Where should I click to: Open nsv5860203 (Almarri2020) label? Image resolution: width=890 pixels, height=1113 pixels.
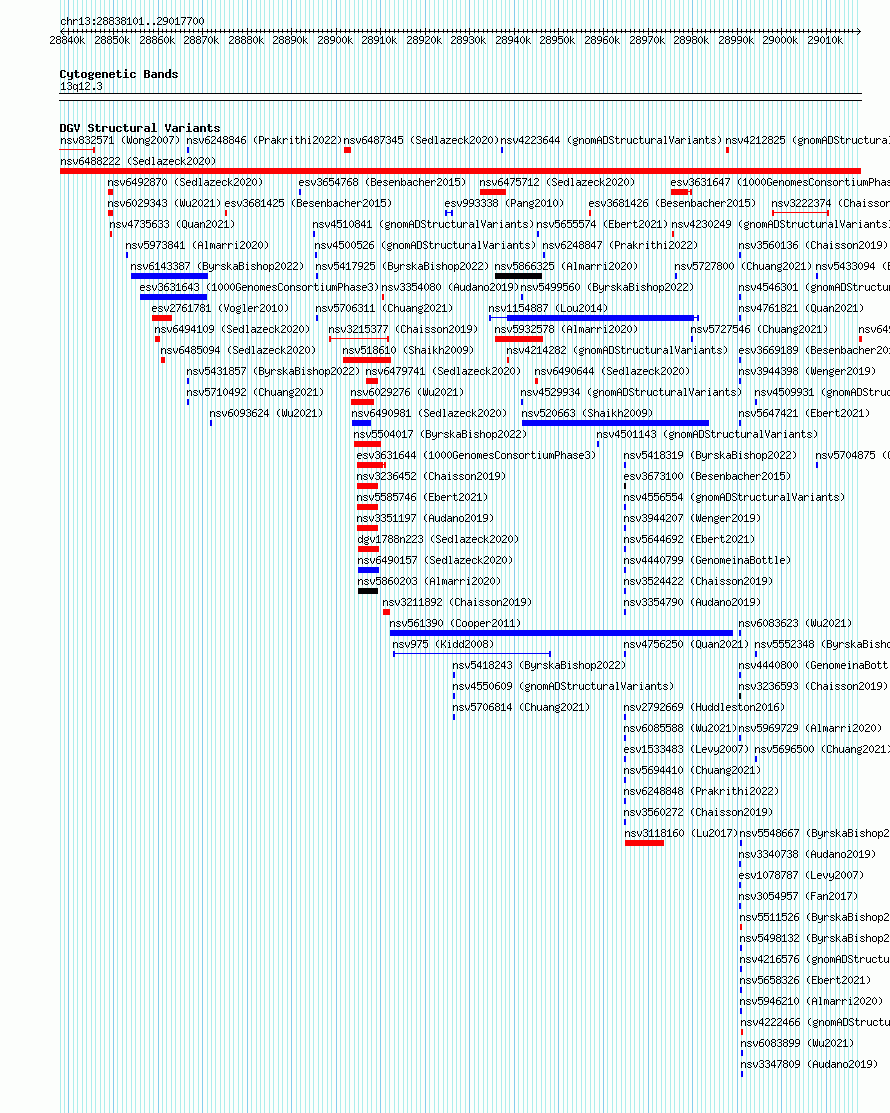pos(429,581)
